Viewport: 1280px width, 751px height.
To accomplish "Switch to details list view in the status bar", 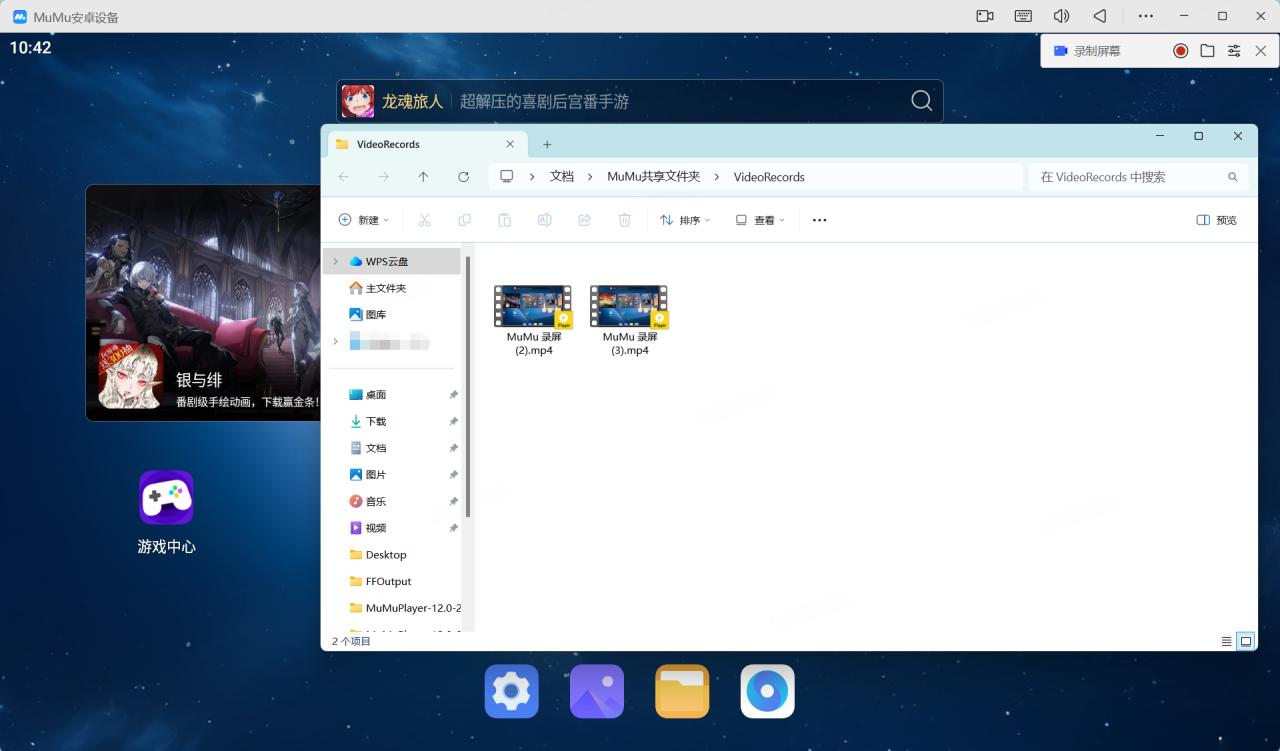I will click(1226, 642).
